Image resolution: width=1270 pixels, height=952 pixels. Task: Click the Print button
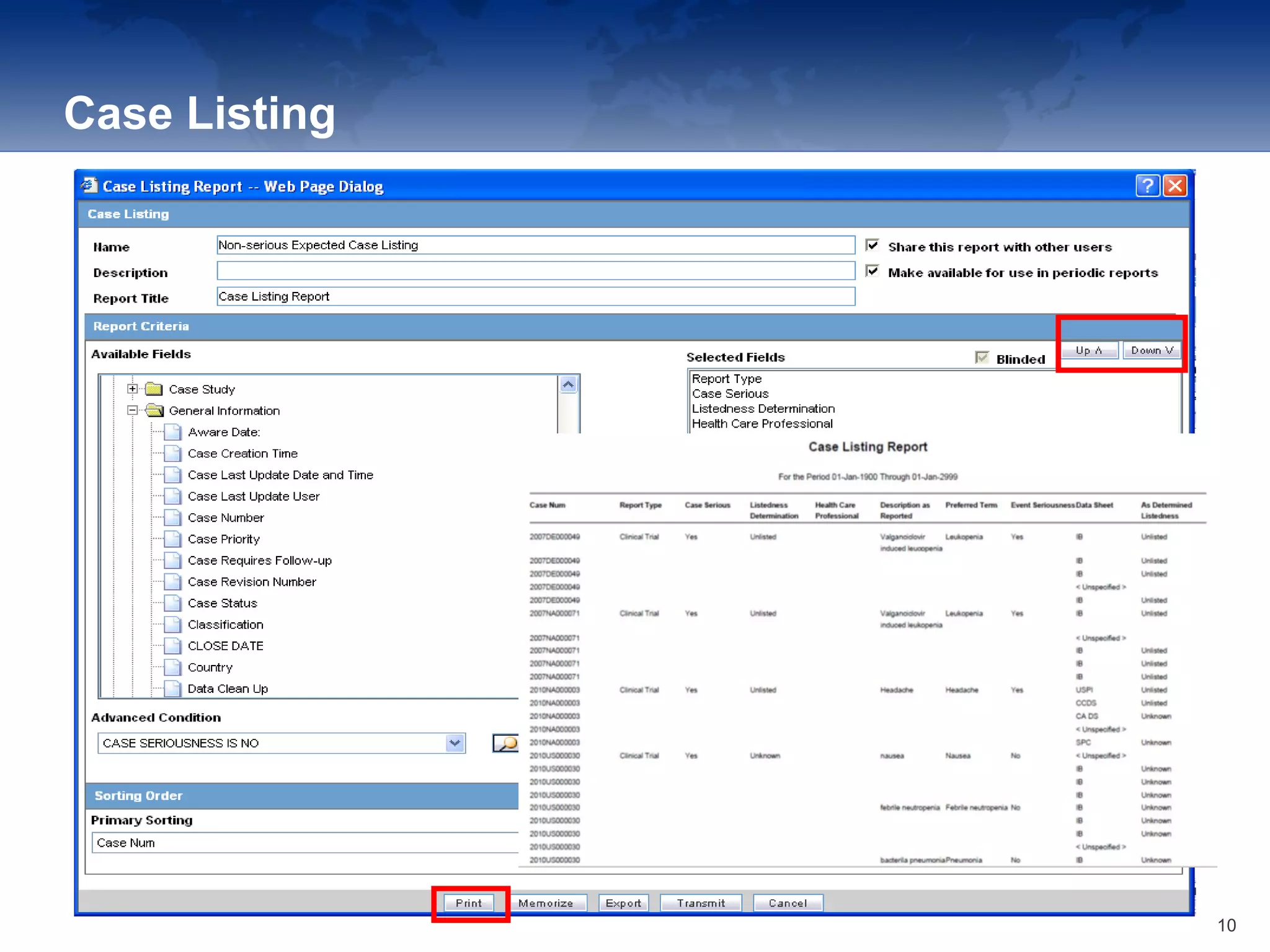pyautogui.click(x=469, y=903)
